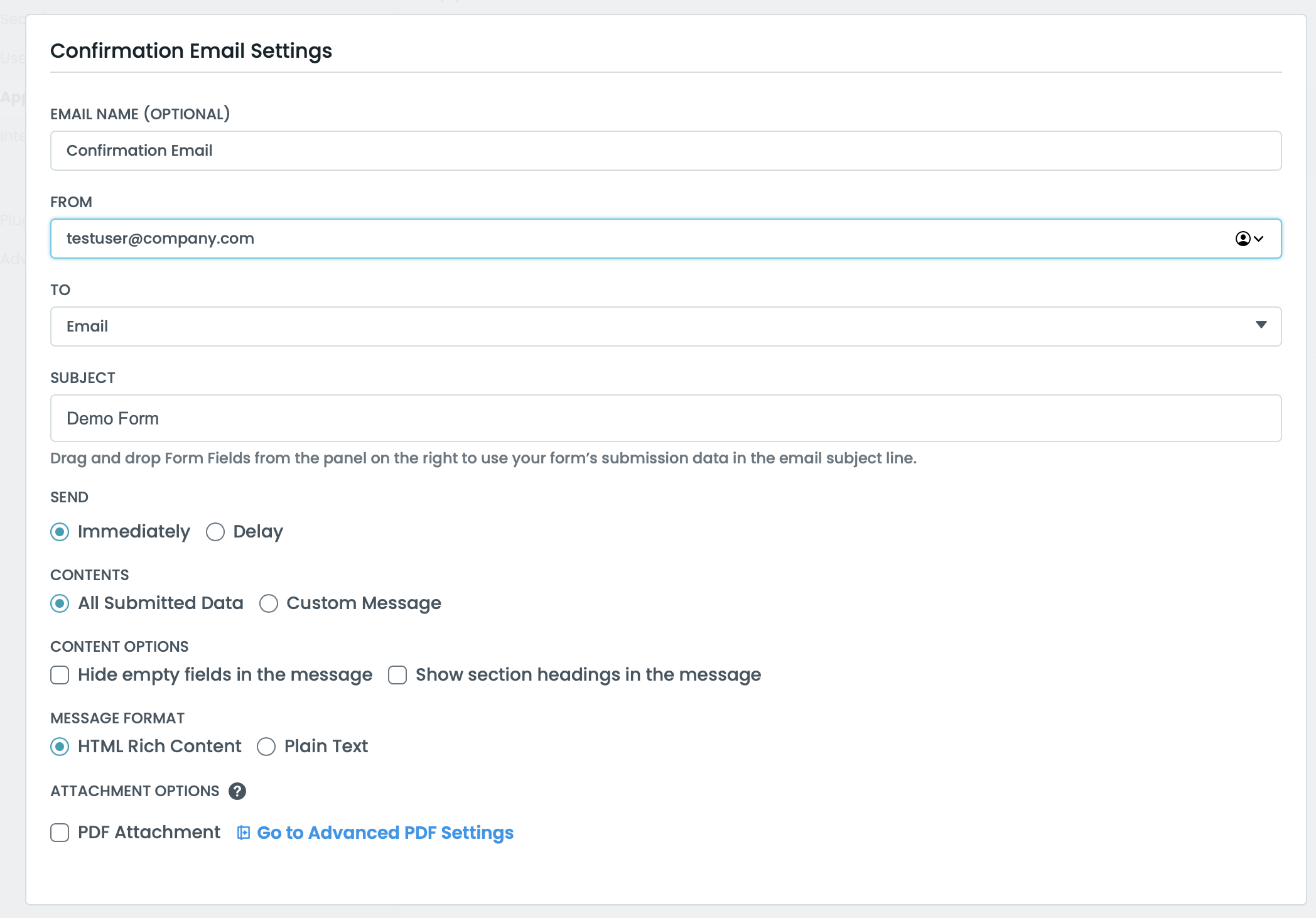This screenshot has width=1316, height=918.
Task: Click the Email Name input field
Action: click(666, 151)
